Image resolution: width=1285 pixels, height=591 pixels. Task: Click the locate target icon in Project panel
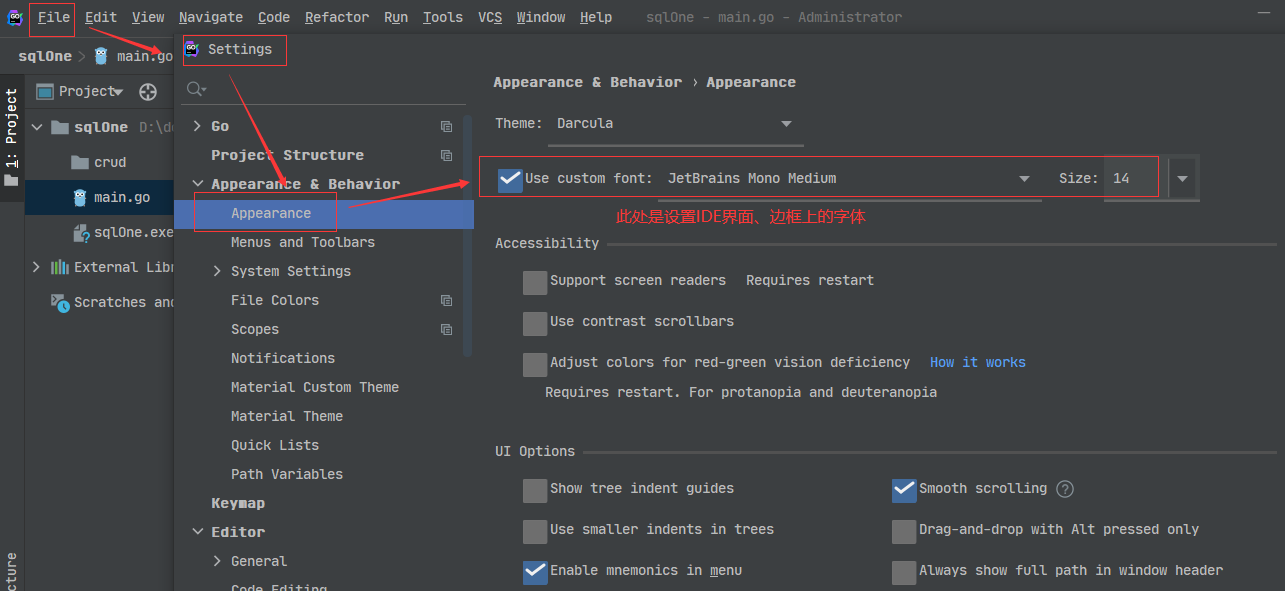(148, 92)
